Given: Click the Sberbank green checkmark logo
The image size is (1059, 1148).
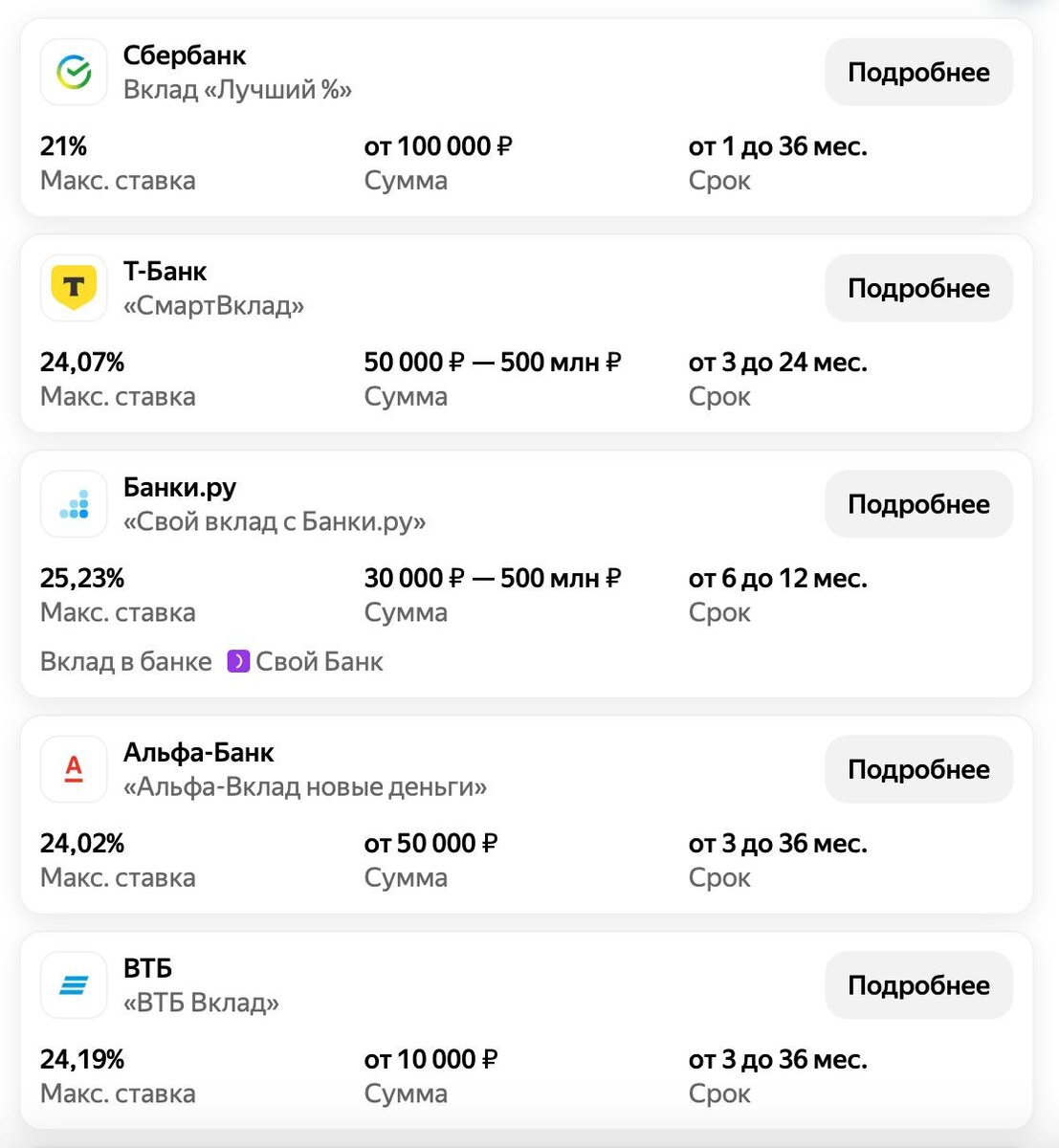Looking at the screenshot, I should (x=74, y=72).
